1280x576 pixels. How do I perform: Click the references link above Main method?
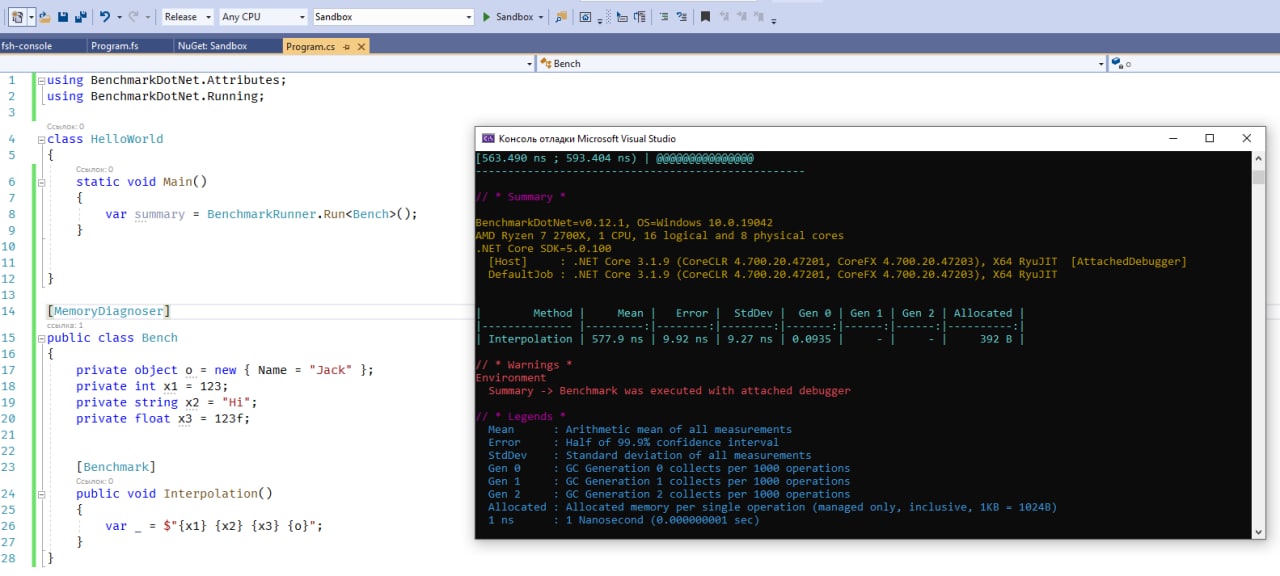coord(94,169)
